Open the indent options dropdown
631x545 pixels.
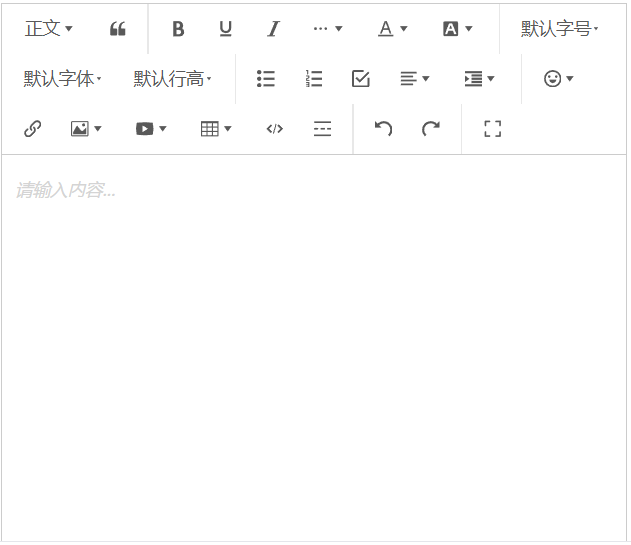(479, 79)
